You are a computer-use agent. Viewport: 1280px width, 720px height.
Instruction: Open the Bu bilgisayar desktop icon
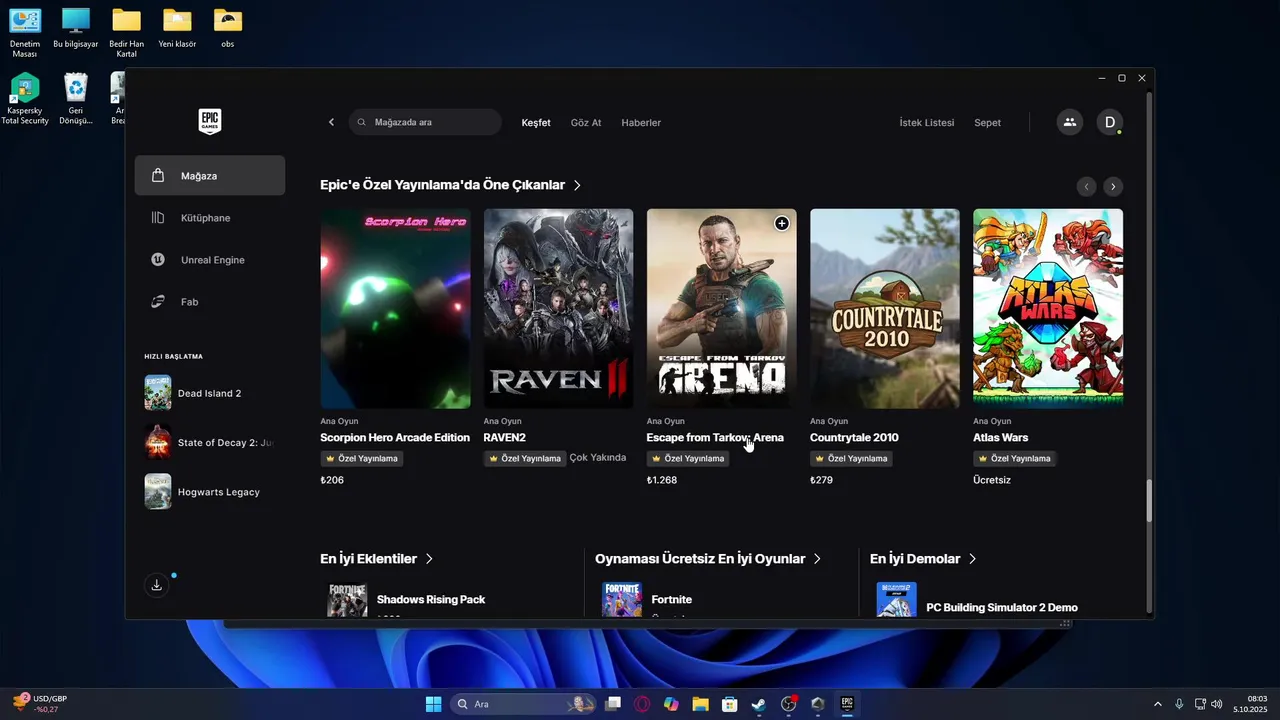pos(75,29)
